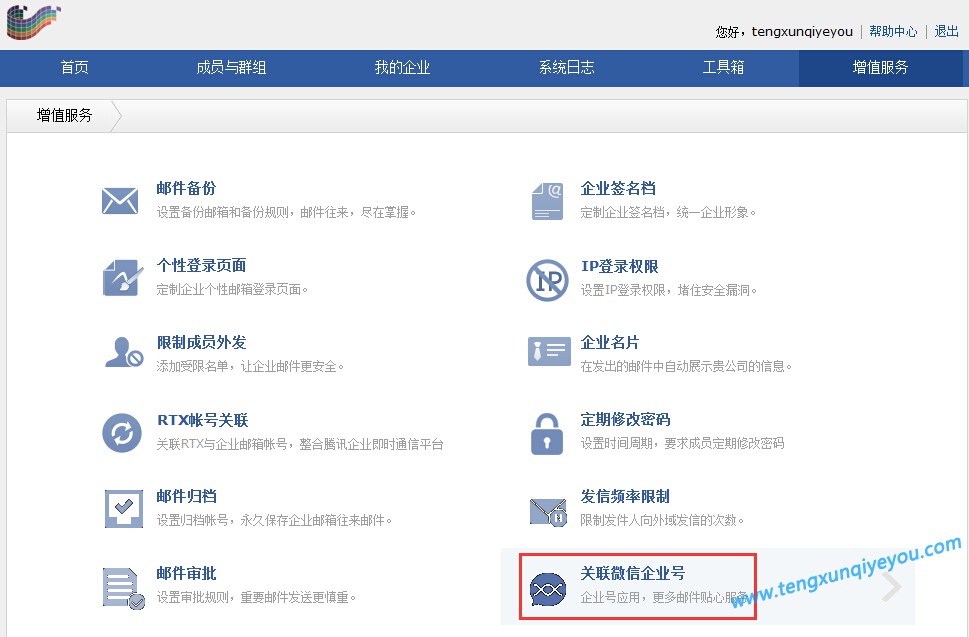The width and height of the screenshot is (969, 637).
Task: Open the 企业签名档 title link
Action: coord(618,188)
